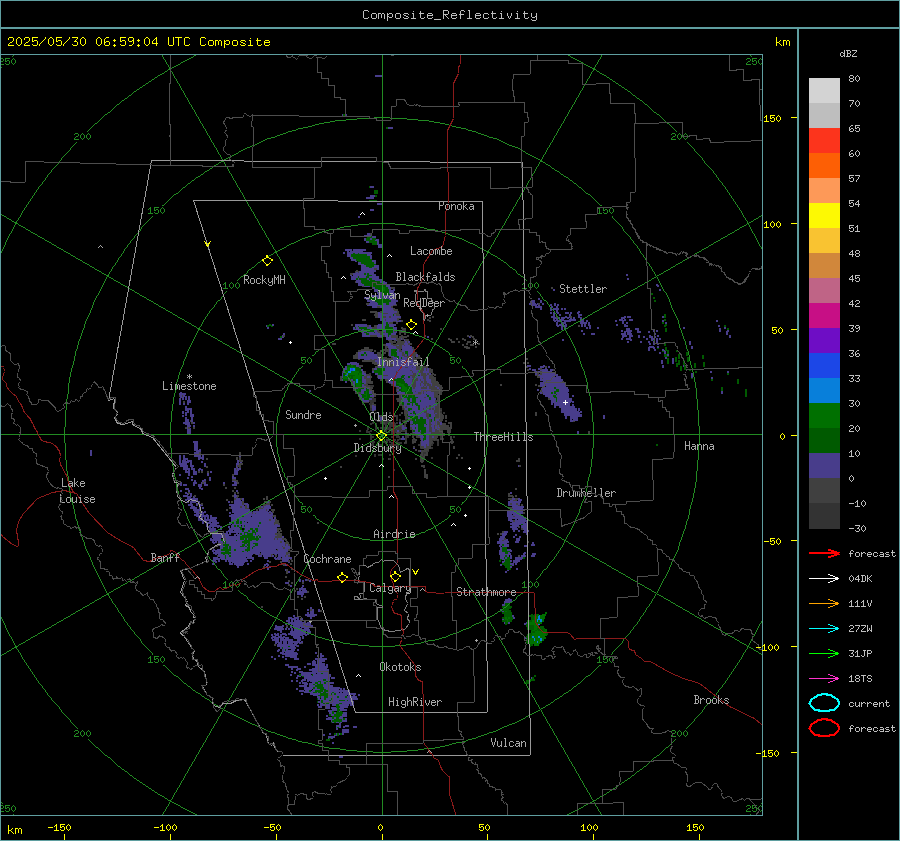Image resolution: width=900 pixels, height=841 pixels.
Task: Click the 04DK legend label
Action: coord(860,579)
